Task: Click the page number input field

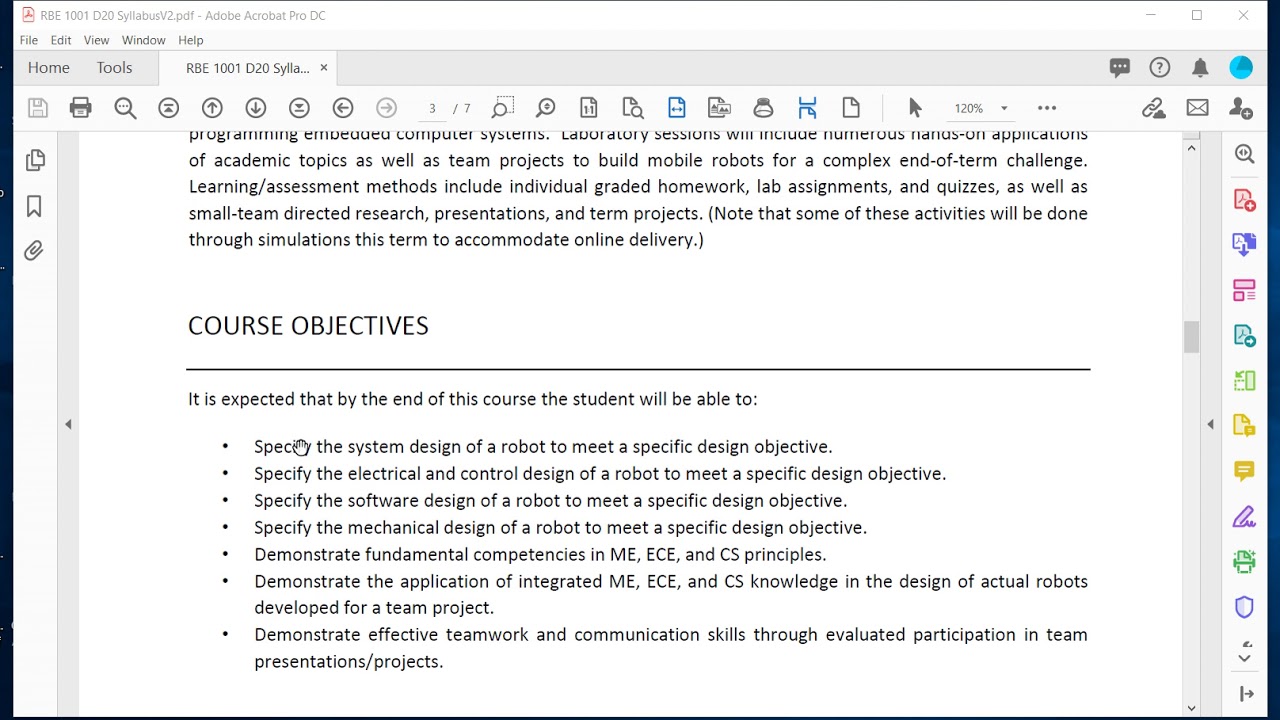Action: (432, 108)
